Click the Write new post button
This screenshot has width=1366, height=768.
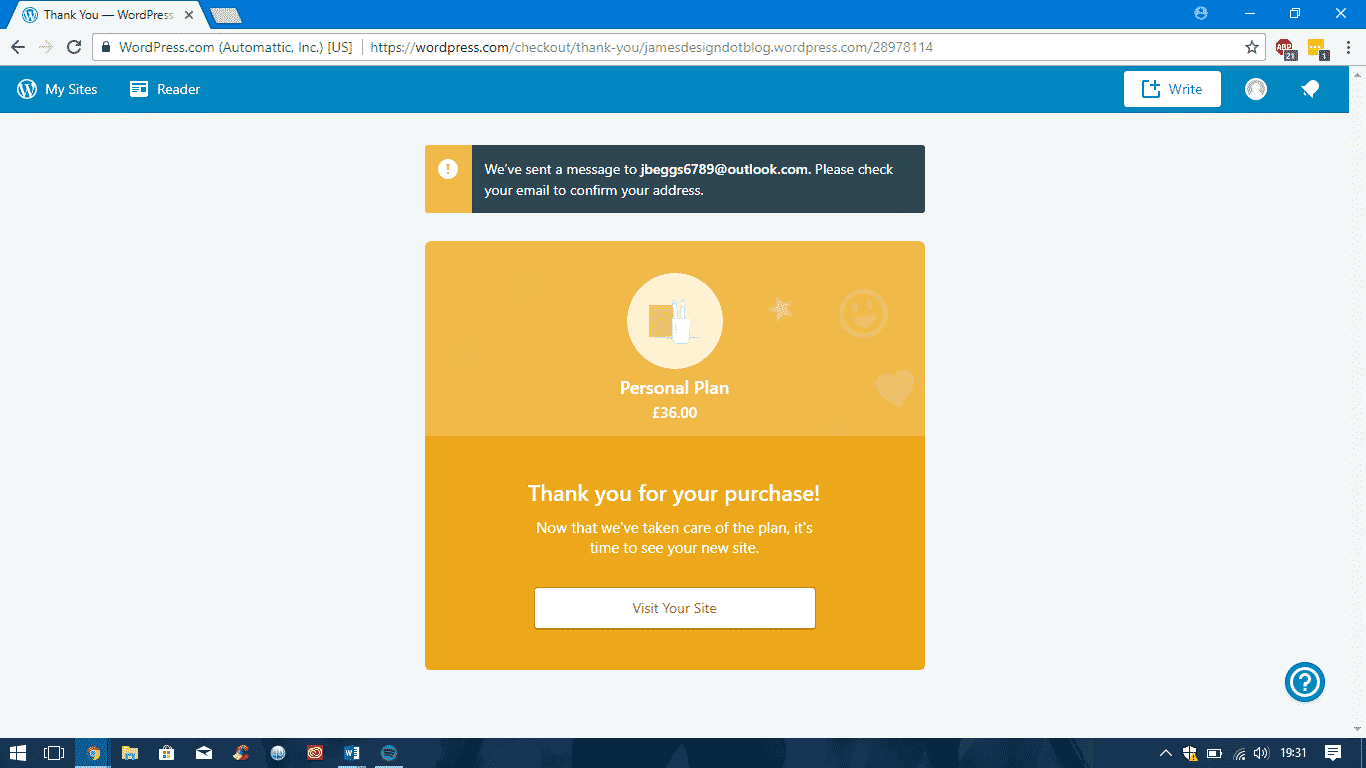1172,89
